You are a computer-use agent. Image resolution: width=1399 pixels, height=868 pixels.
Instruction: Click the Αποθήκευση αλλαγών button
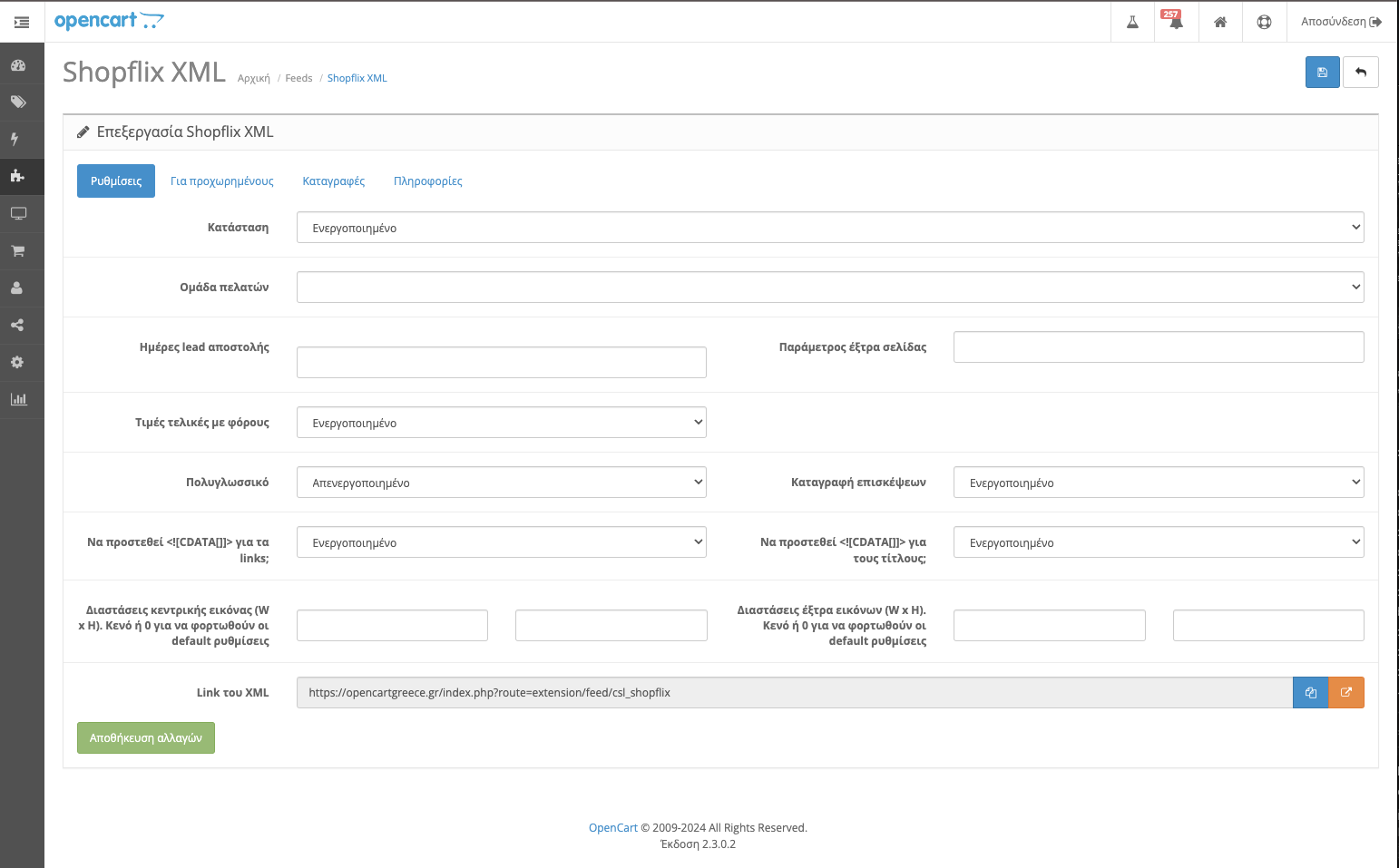point(146,738)
